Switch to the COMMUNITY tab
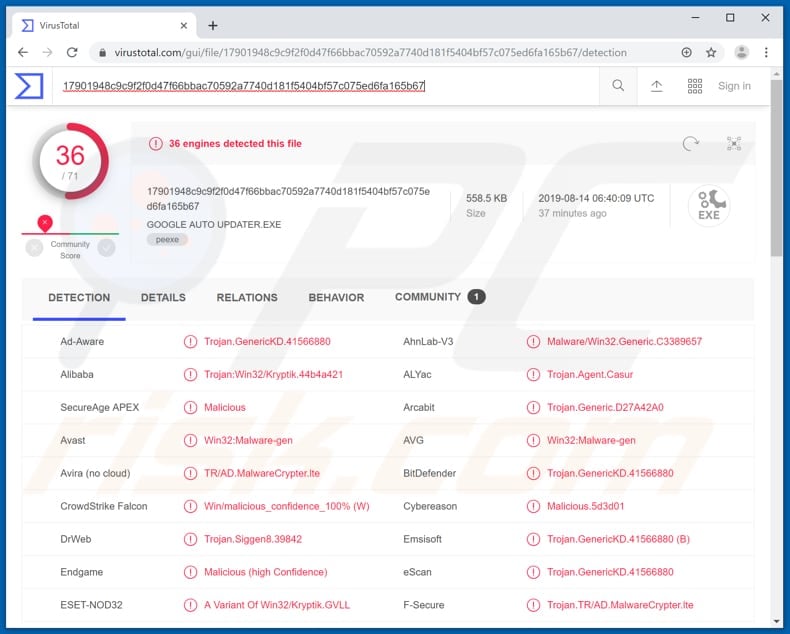 tap(440, 297)
